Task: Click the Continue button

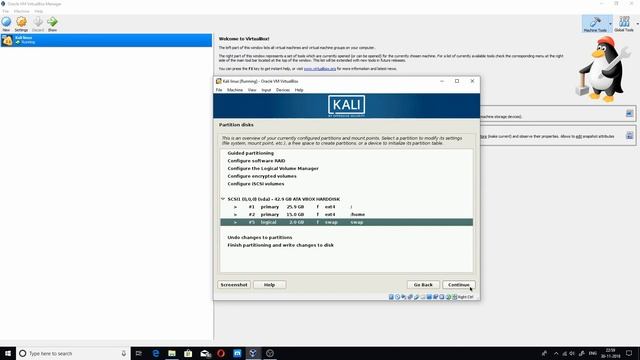Action: click(459, 284)
